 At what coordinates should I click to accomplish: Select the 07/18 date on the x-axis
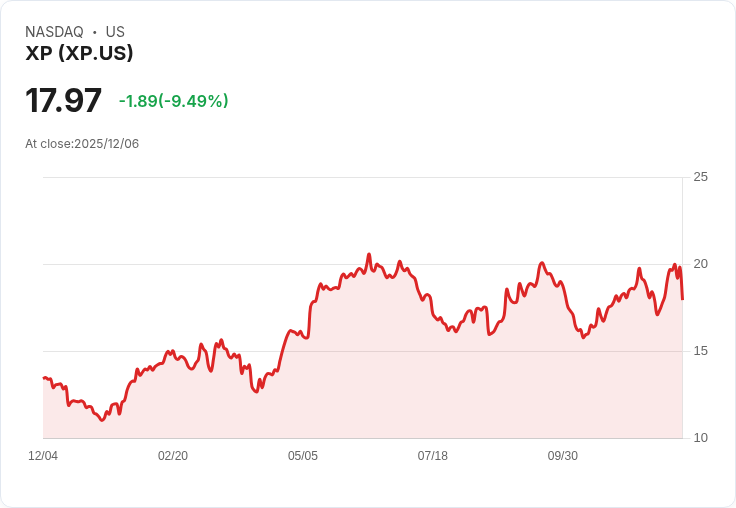point(433,456)
